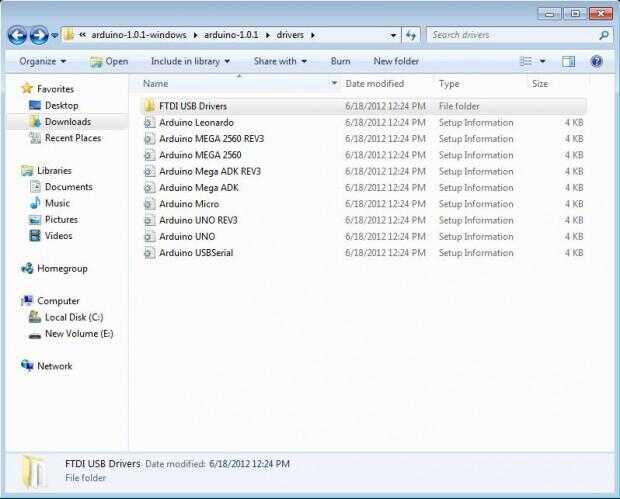Select the Arduino Mega ADK REV3 file icon
Screen dimensions: 620x499
tap(149, 171)
